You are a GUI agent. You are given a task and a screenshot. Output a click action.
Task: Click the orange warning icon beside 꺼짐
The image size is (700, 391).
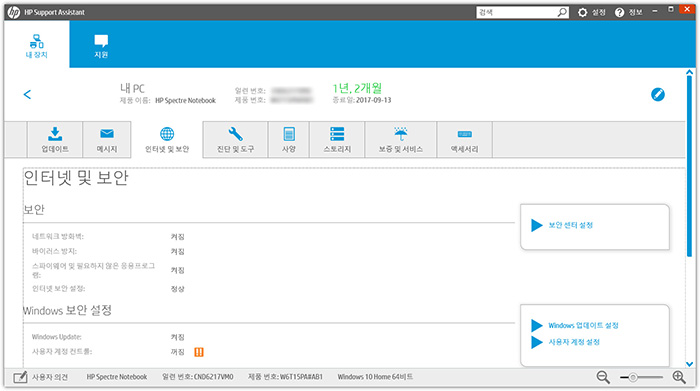click(199, 352)
